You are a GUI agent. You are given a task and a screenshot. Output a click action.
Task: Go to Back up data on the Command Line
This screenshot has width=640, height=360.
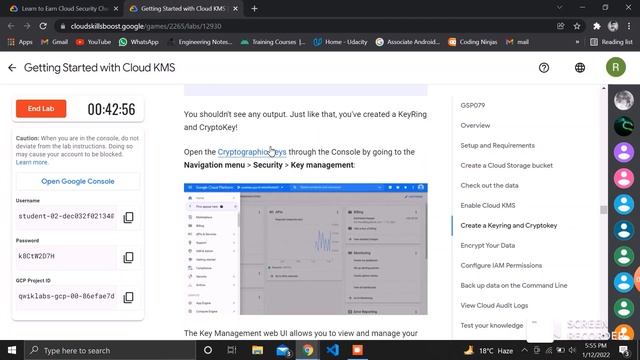coord(514,285)
